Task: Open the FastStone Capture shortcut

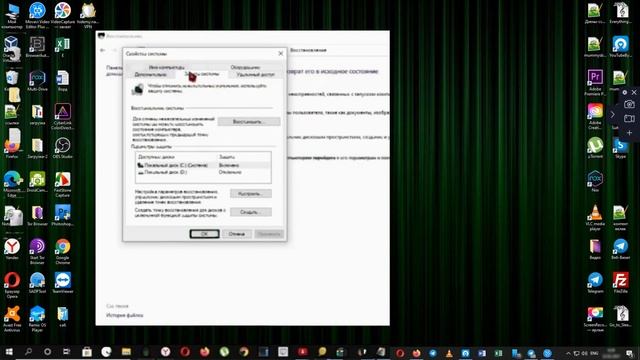Action: point(62,184)
